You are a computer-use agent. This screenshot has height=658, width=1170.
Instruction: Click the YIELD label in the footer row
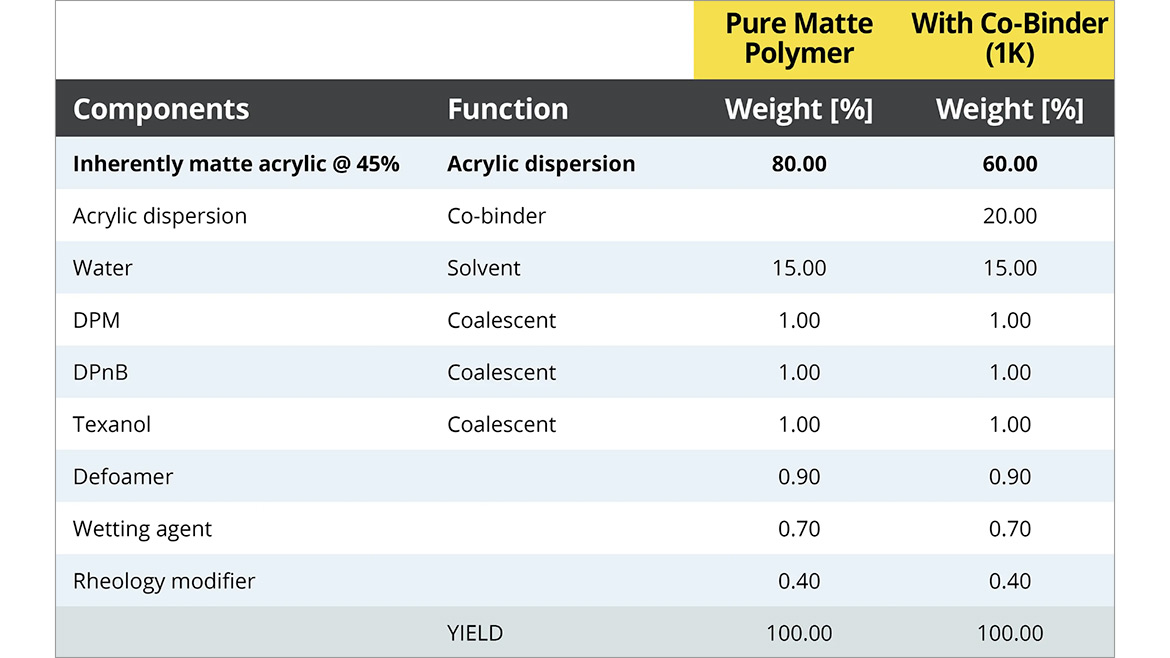(x=475, y=633)
